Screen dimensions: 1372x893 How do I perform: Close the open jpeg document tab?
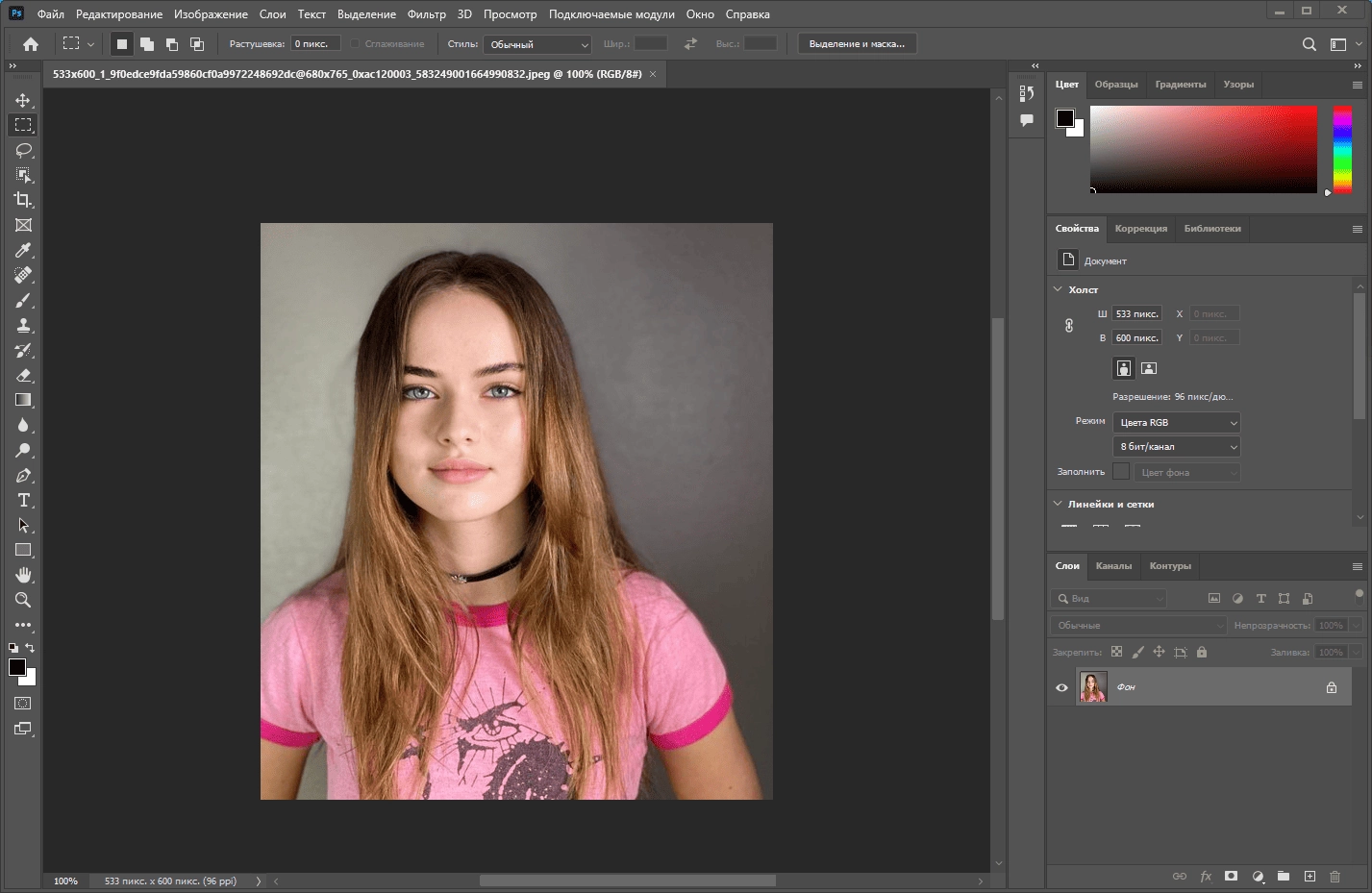point(653,74)
